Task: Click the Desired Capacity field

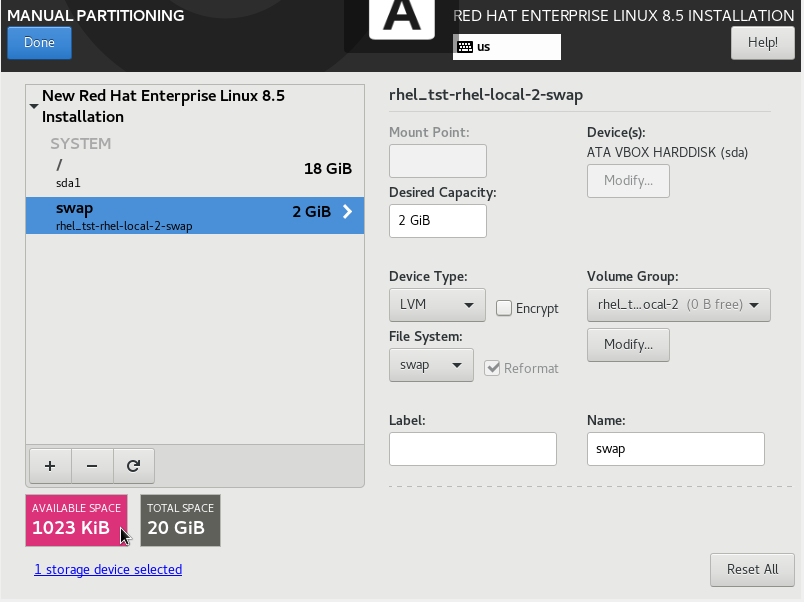Action: pos(438,221)
